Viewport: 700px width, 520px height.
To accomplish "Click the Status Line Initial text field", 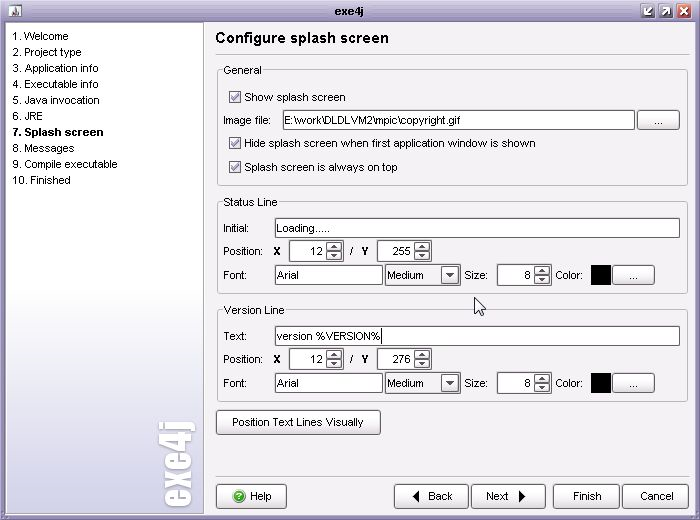I will pyautogui.click(x=477, y=228).
